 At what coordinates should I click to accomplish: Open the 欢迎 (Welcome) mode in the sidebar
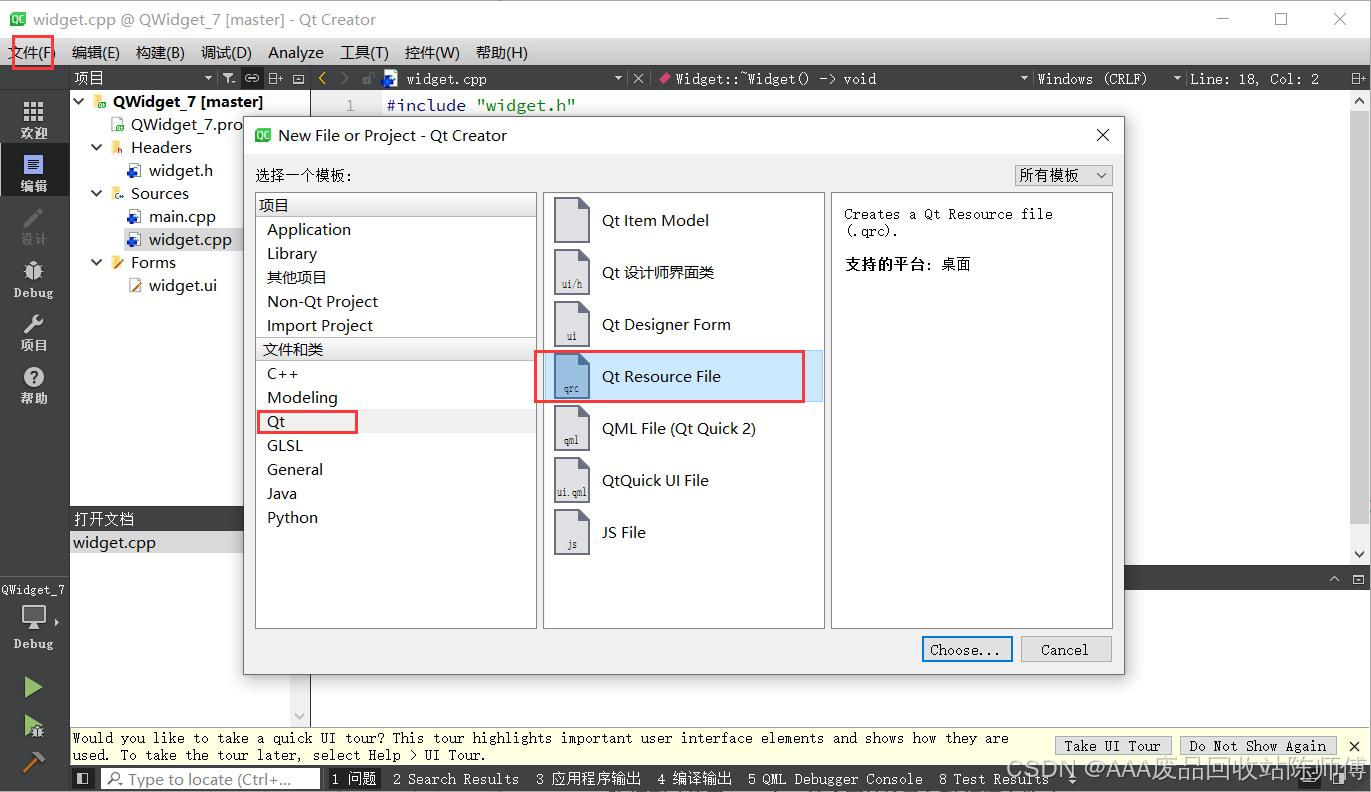click(x=34, y=120)
